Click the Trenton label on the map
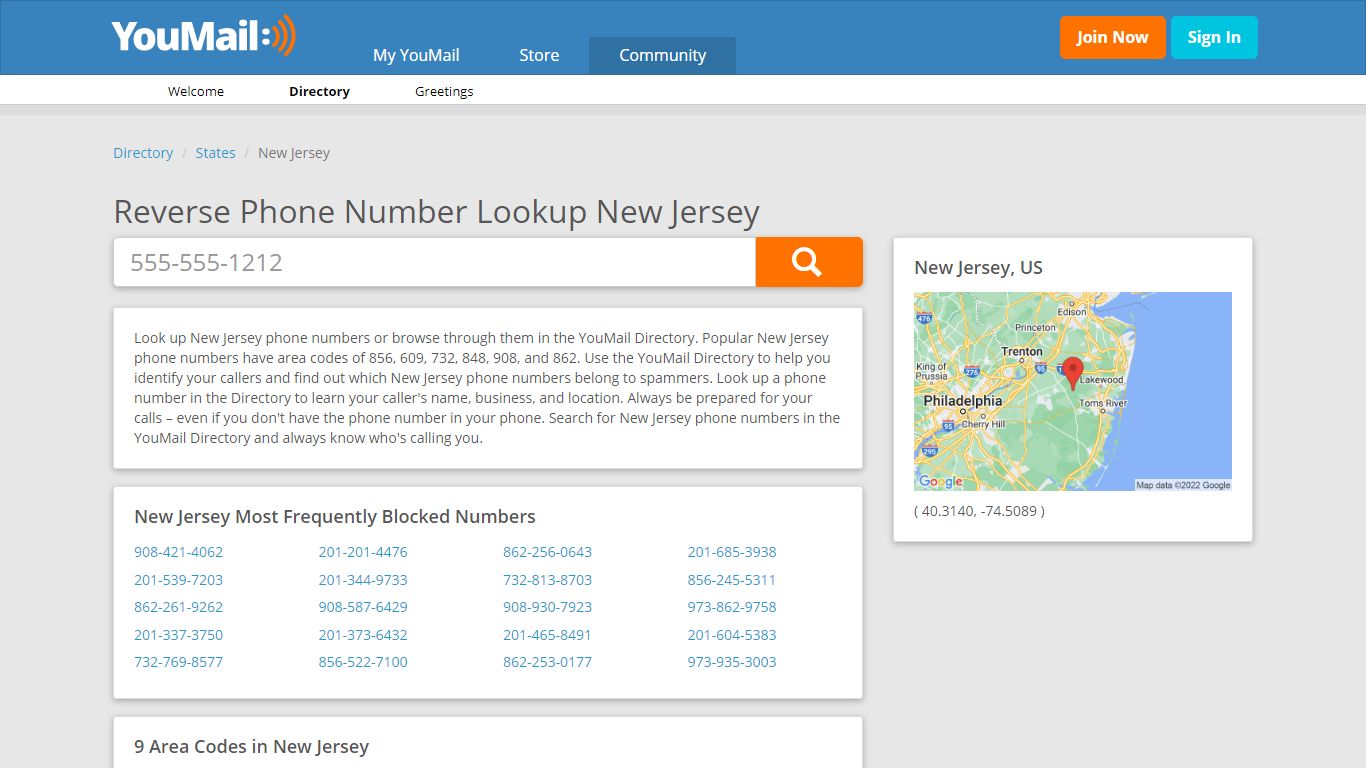The image size is (1366, 768). coord(1022,352)
